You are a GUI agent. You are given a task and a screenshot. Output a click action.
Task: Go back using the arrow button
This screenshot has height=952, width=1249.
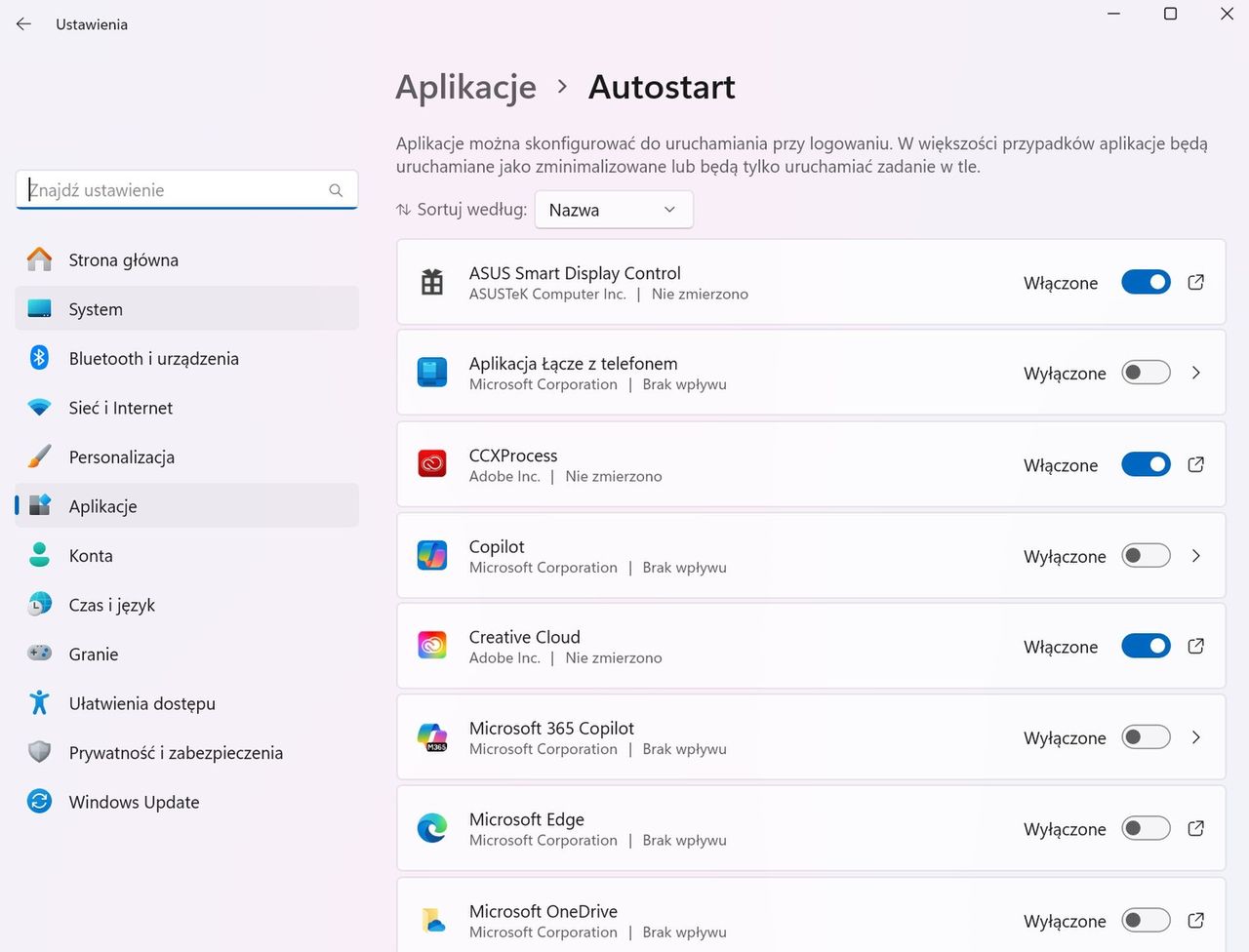pos(23,24)
